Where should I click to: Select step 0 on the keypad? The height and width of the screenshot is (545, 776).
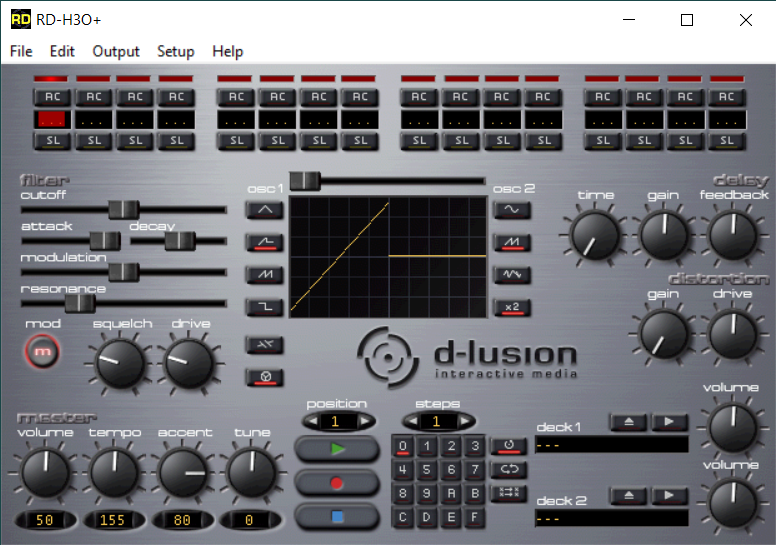click(403, 446)
